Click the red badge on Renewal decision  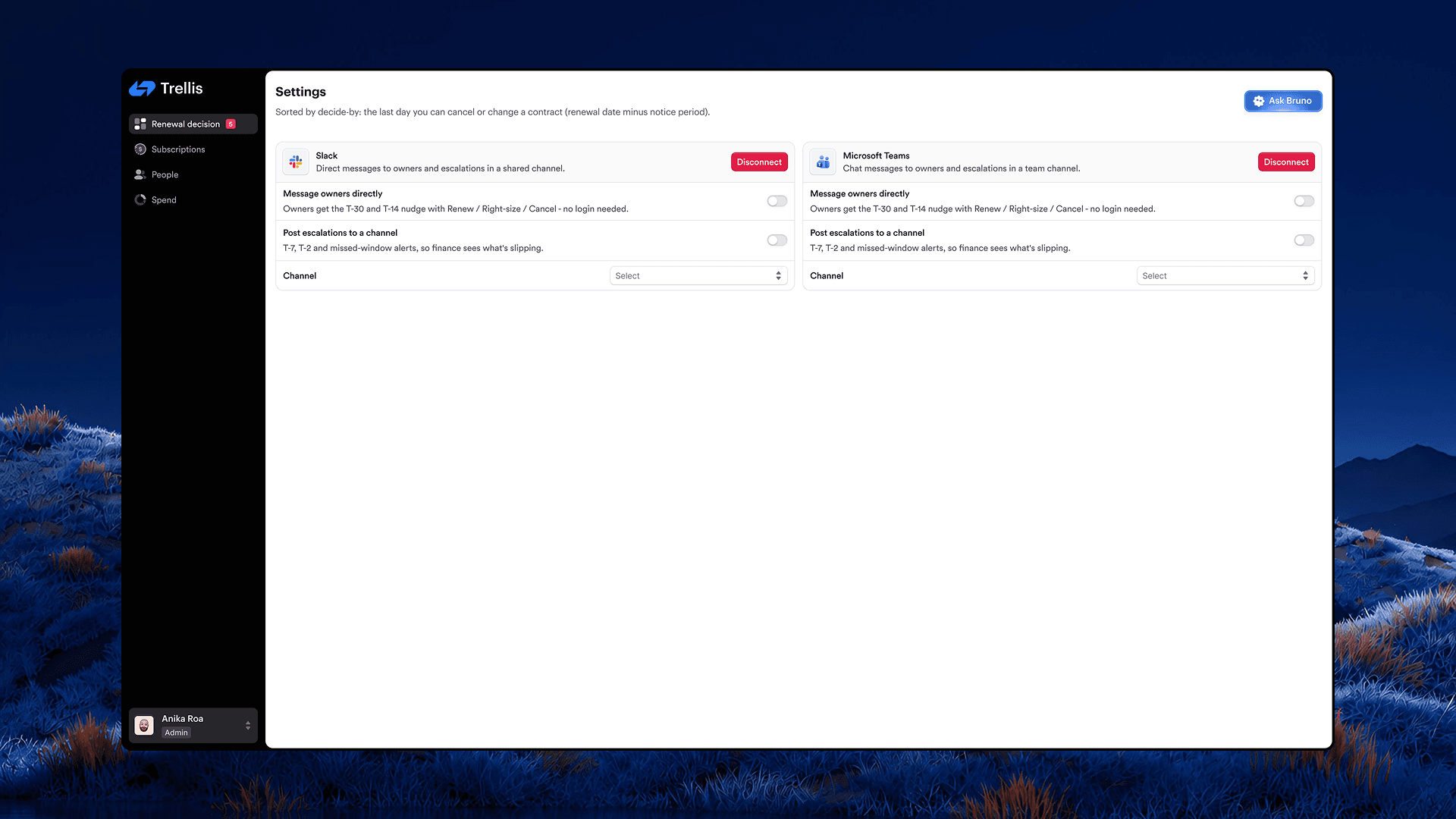point(231,124)
